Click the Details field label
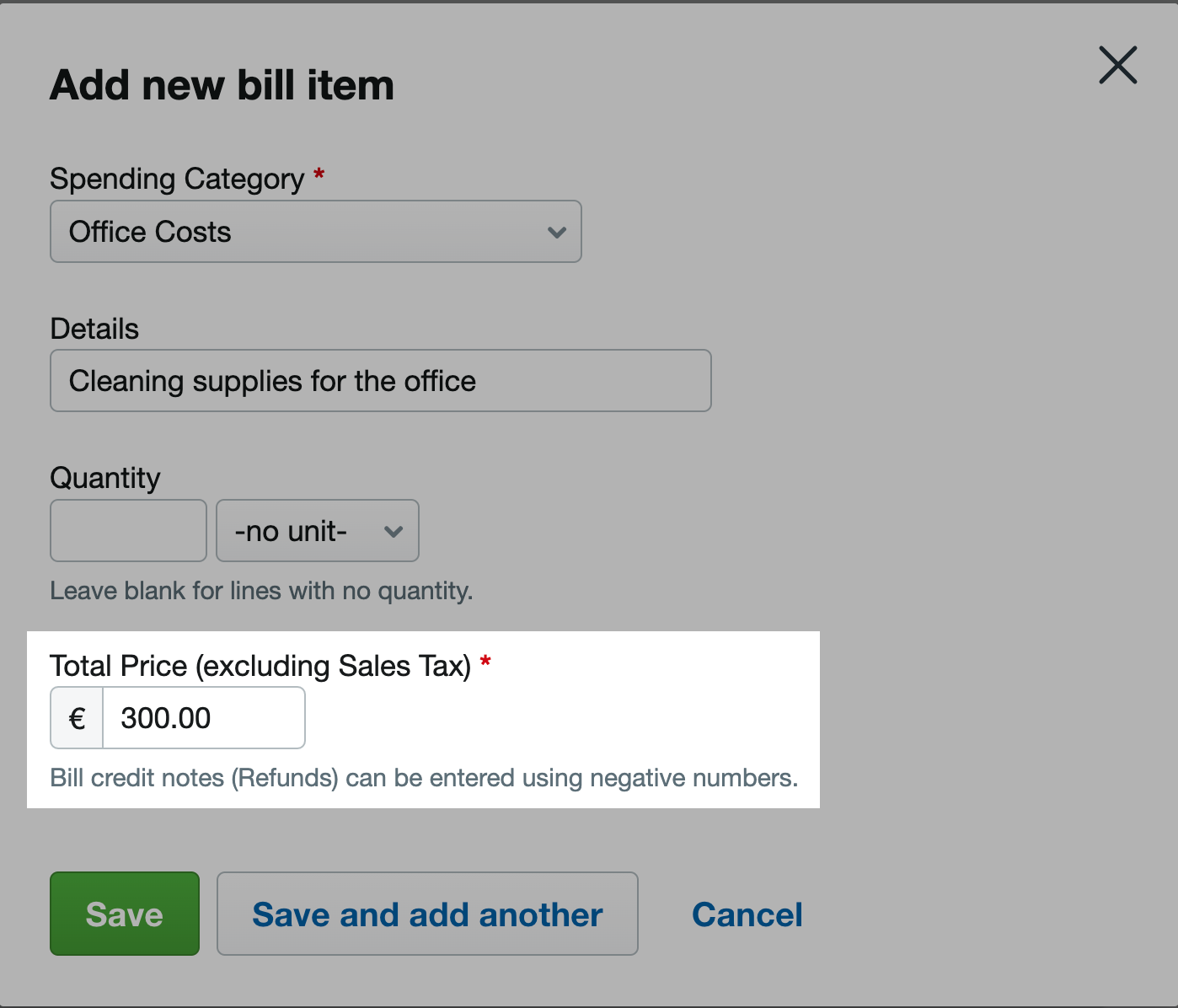The height and width of the screenshot is (1008, 1178). [x=94, y=329]
